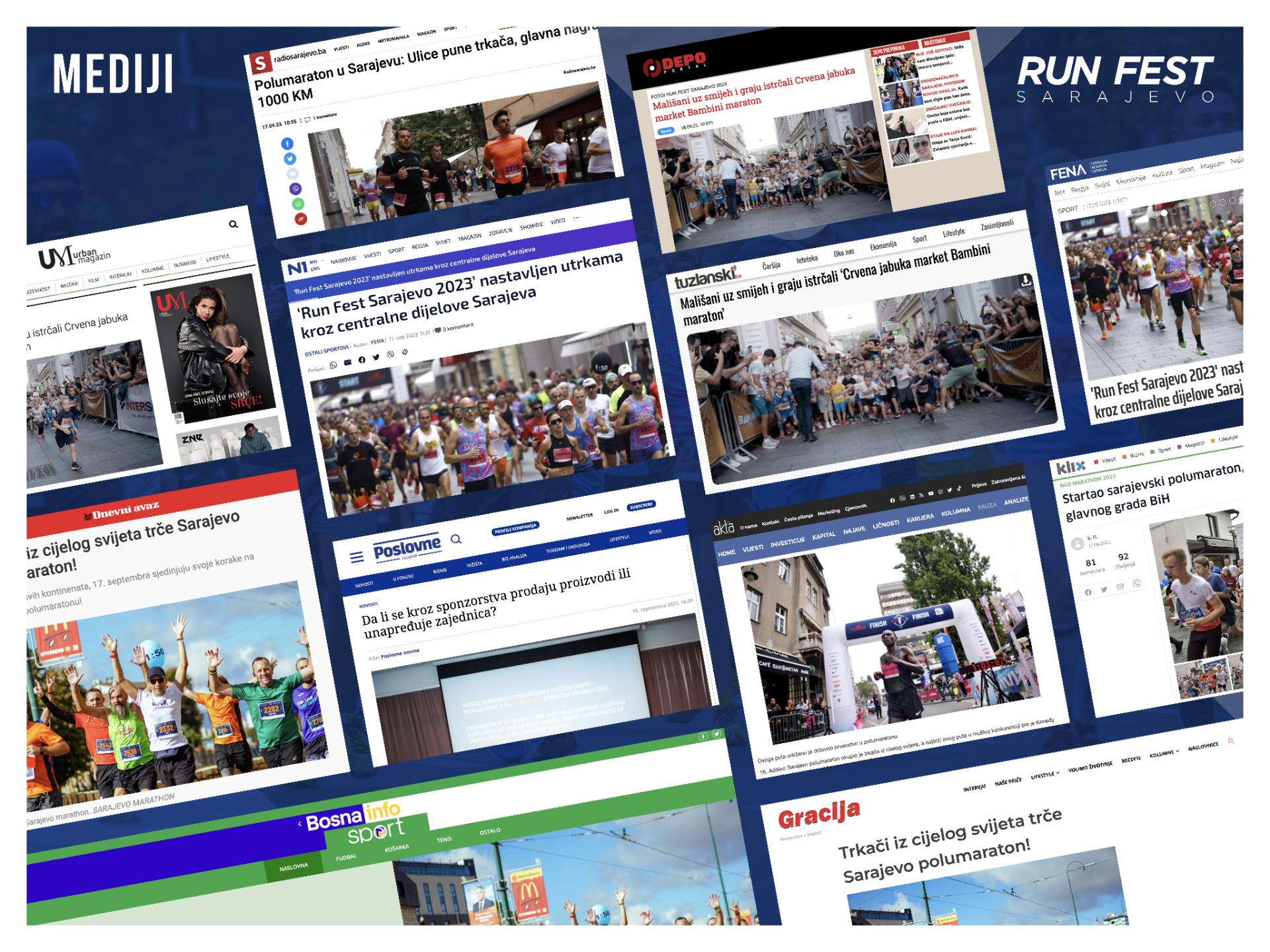This screenshot has height=952, width=1270.
Task: Click red copy-link icon on Radiosarajevo article
Action: click(x=301, y=219)
